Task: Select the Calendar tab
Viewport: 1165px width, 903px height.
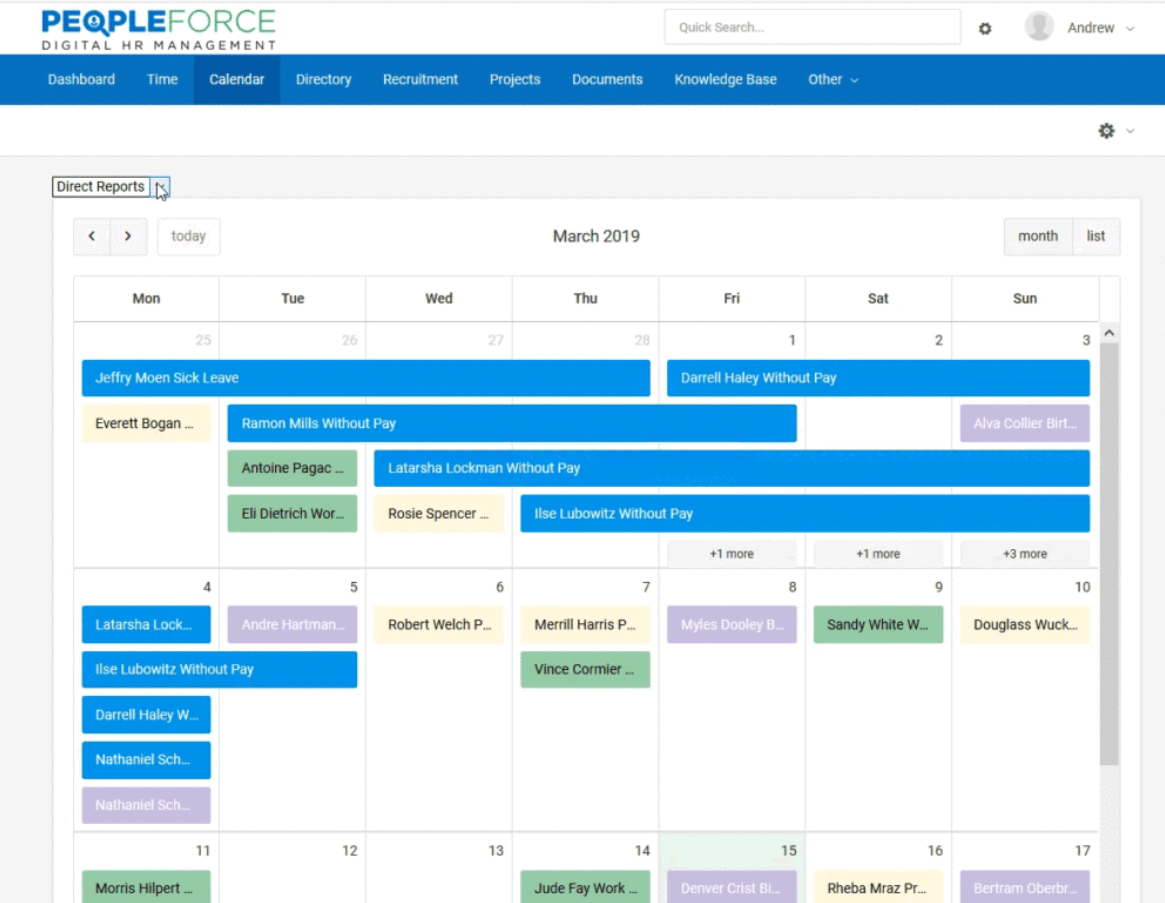Action: click(236, 80)
